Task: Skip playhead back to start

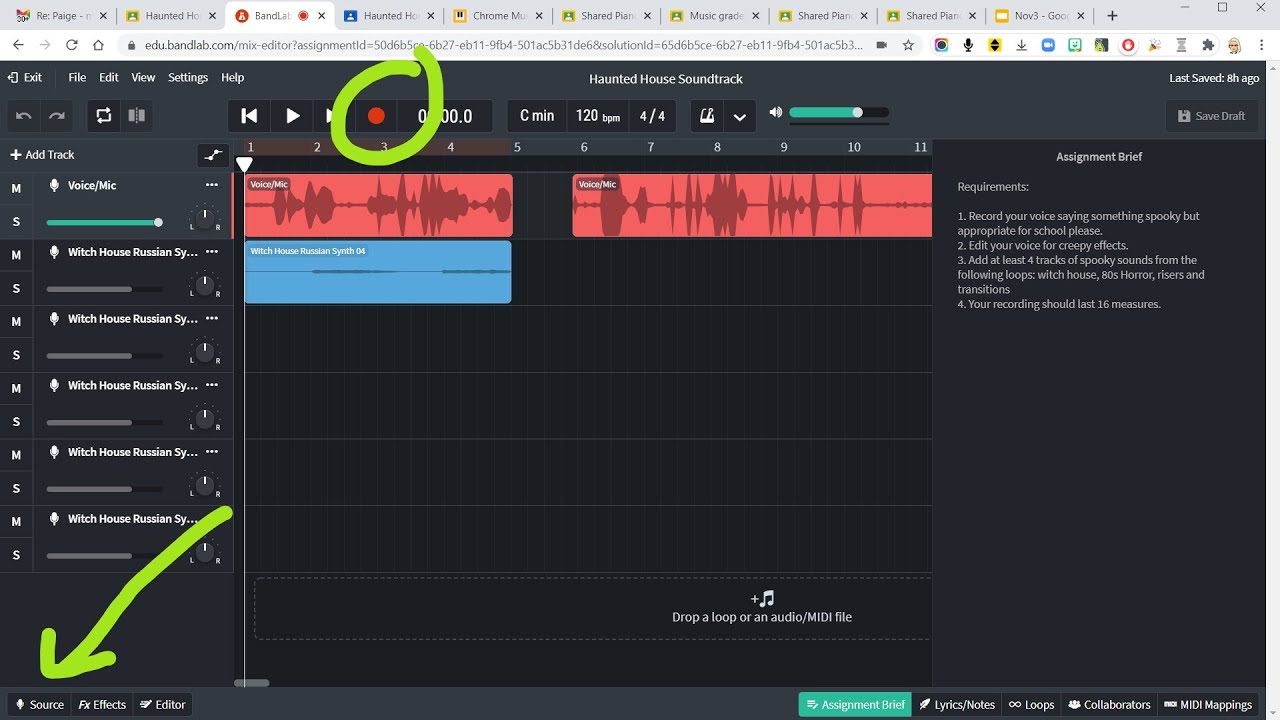Action: coord(249,116)
